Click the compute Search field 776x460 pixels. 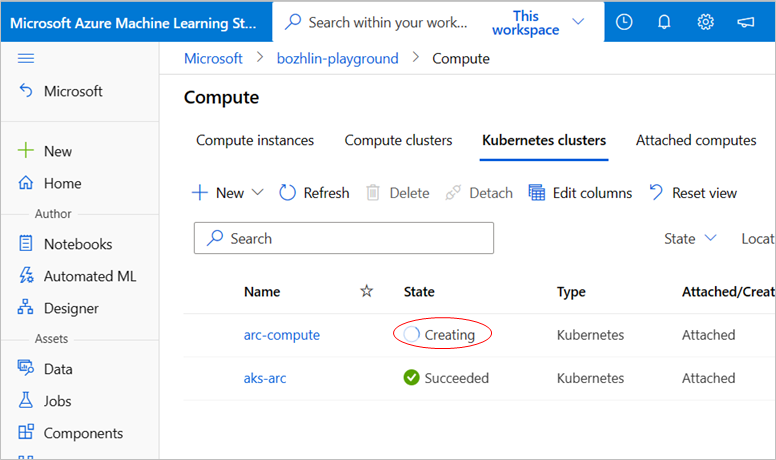pos(343,238)
